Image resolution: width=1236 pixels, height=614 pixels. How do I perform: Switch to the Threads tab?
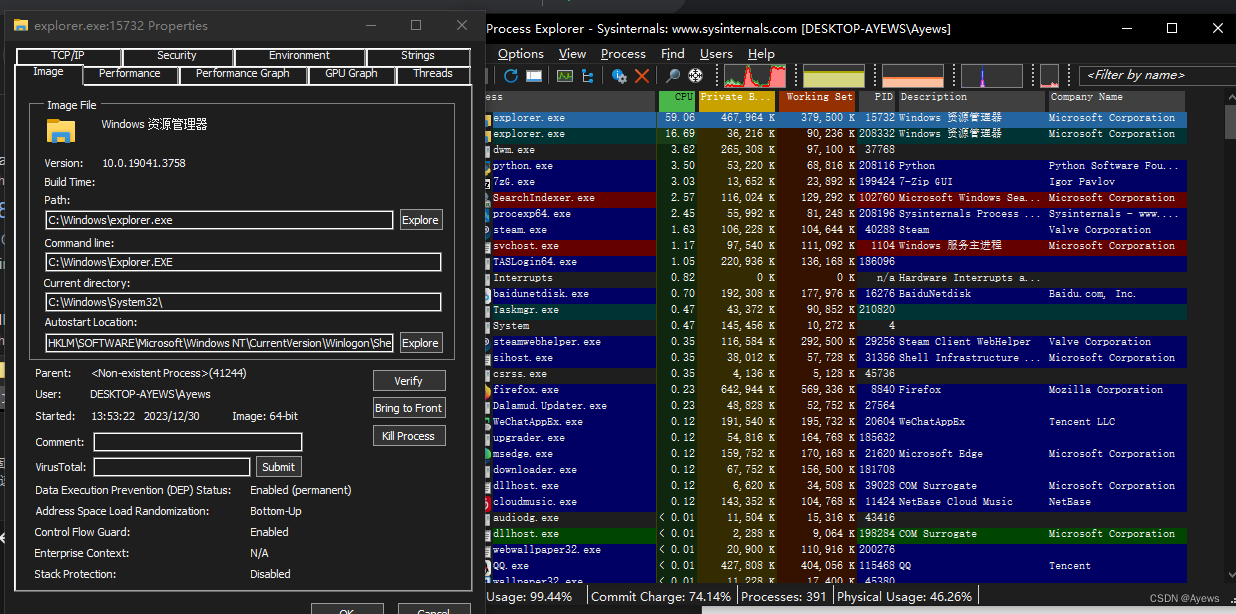(433, 74)
